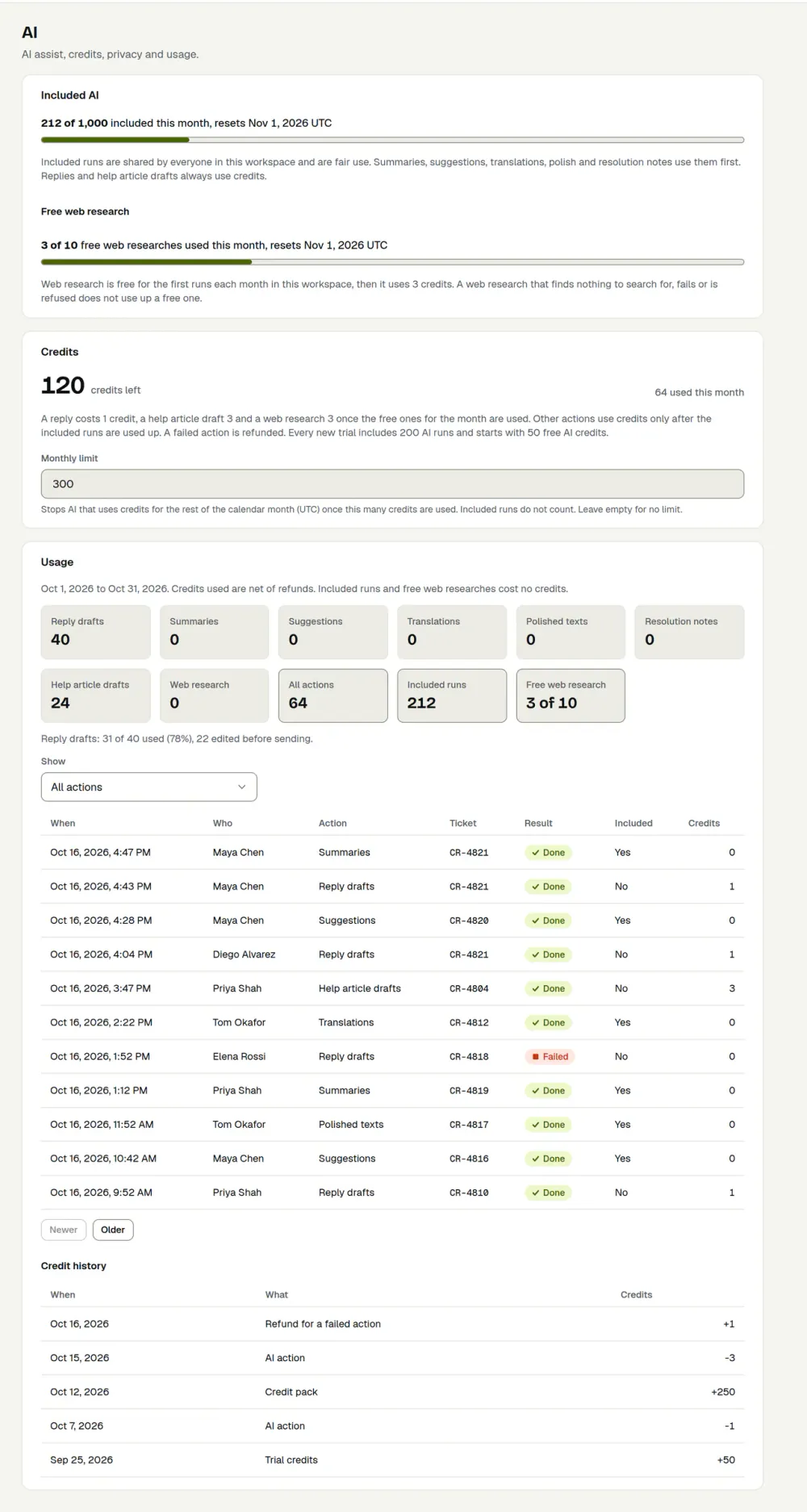
Task: Click the Oct 16, 2026, 11:52 AM timestamp
Action: (102, 1124)
